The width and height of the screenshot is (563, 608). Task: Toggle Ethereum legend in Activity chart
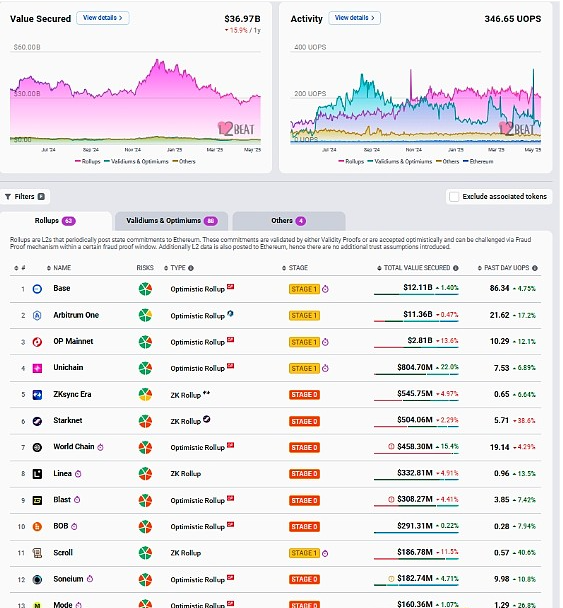478,162
